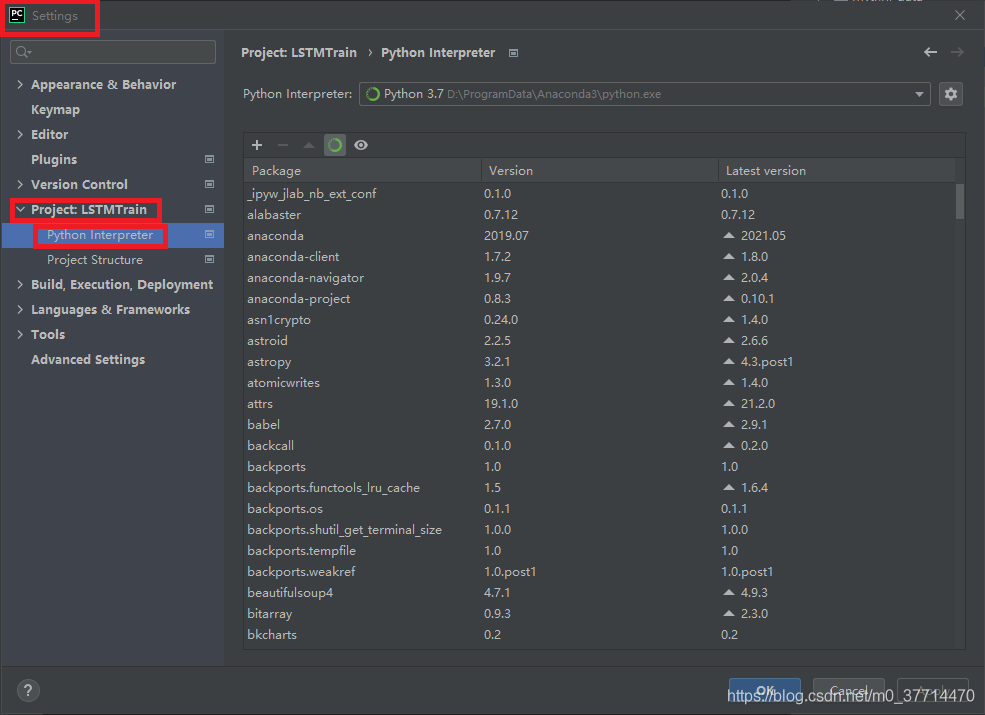Click the project-level icon beside Plugins
Screen dimensions: 985x715
(x=209, y=159)
